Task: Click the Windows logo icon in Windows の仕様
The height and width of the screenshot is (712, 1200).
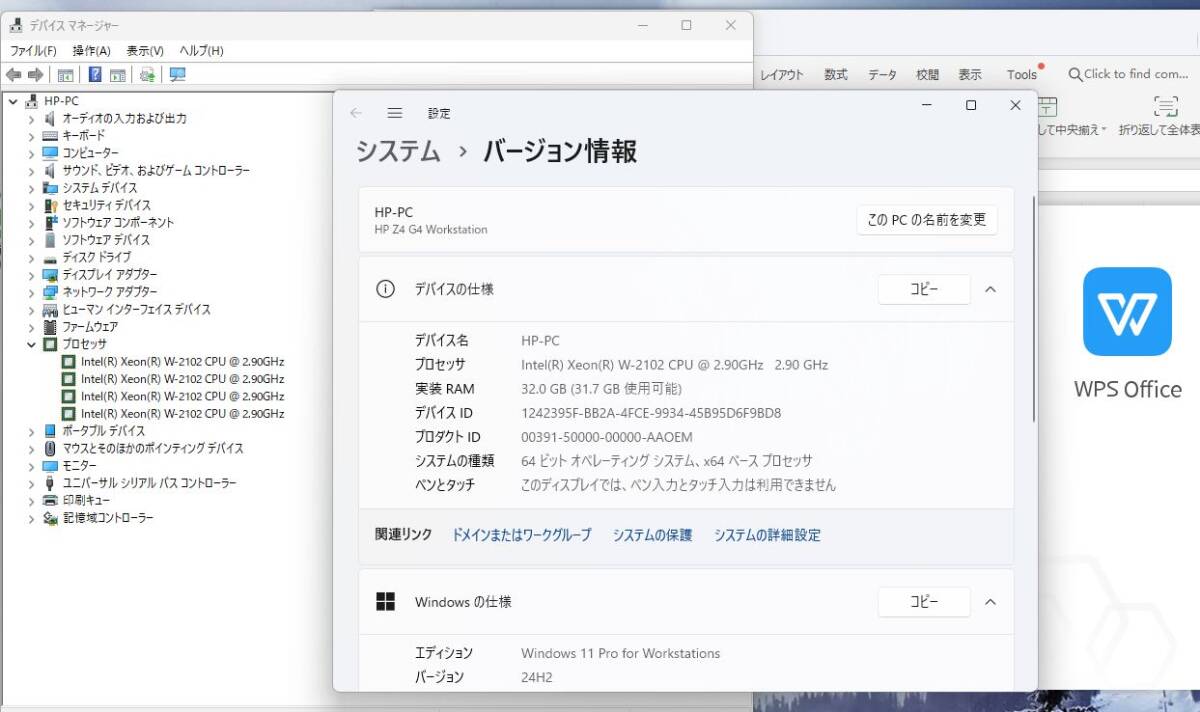Action: (x=385, y=602)
